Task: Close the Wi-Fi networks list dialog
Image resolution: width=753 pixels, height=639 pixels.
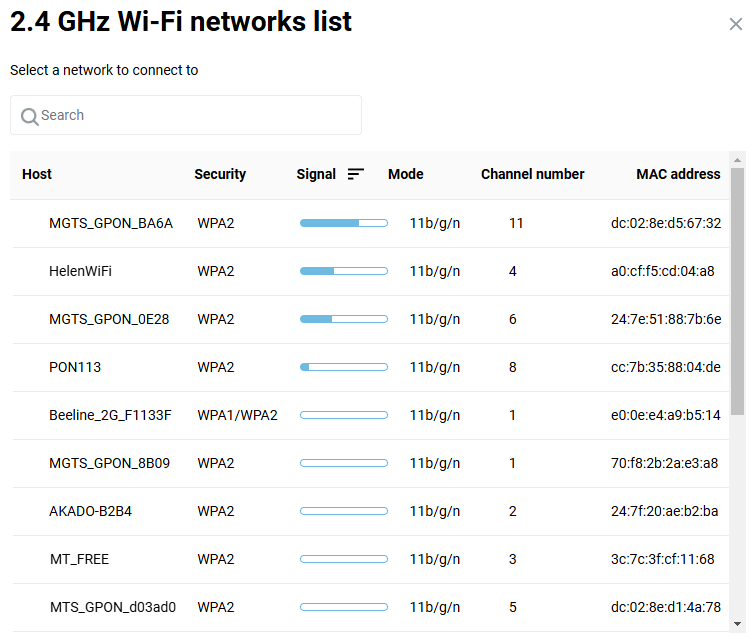Action: pyautogui.click(x=735, y=24)
